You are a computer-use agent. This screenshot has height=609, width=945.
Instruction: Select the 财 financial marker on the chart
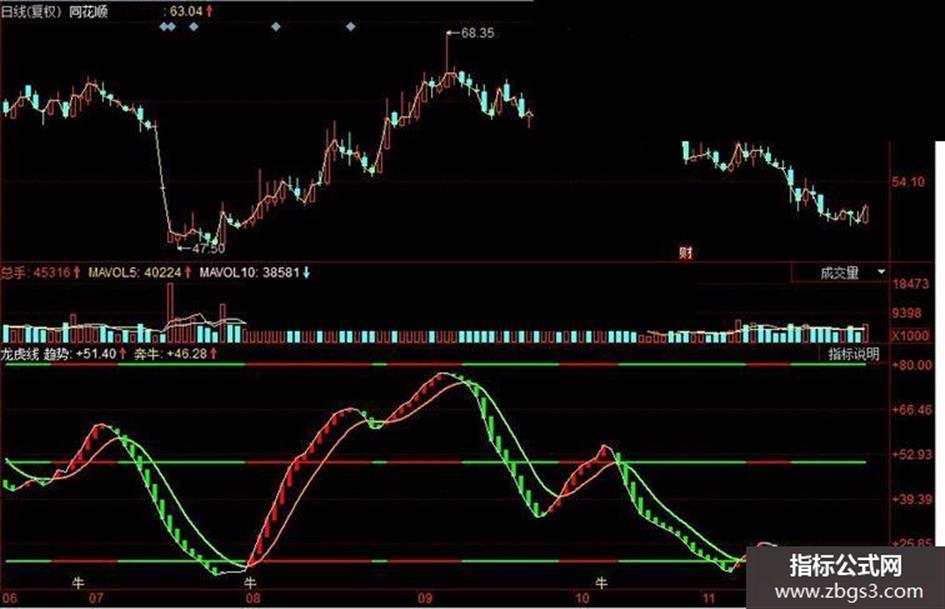click(686, 253)
